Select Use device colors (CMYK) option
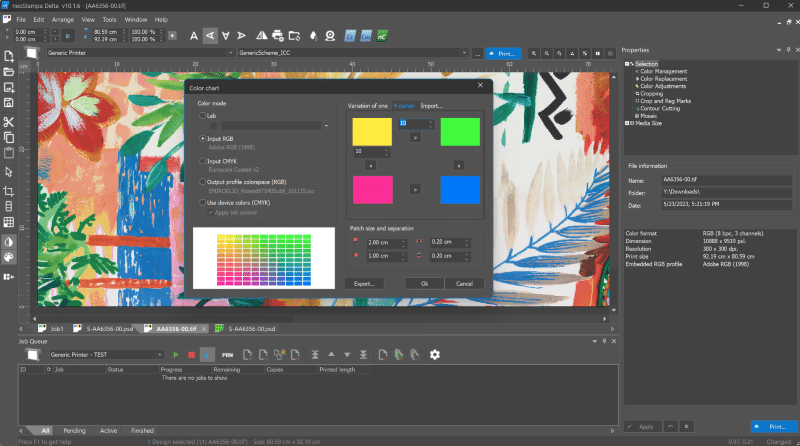This screenshot has width=800, height=446. point(202,203)
